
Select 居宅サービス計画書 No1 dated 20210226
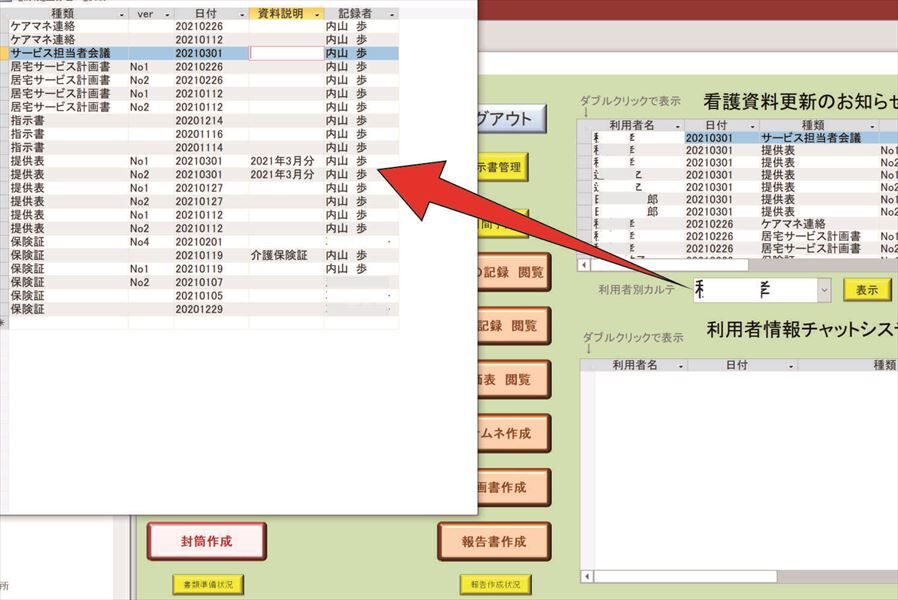tap(204, 66)
